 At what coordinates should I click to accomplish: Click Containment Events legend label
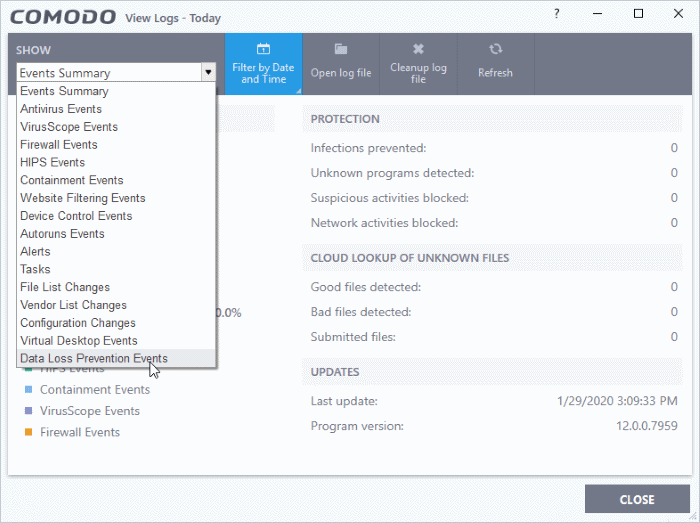click(95, 390)
